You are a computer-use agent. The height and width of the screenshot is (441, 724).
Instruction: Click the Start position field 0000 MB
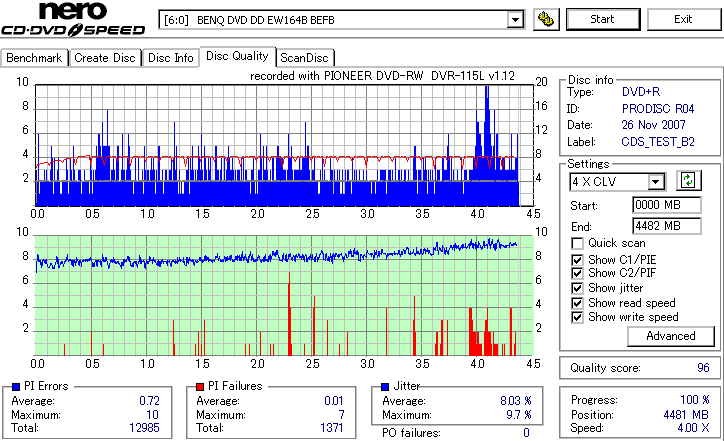tap(666, 205)
